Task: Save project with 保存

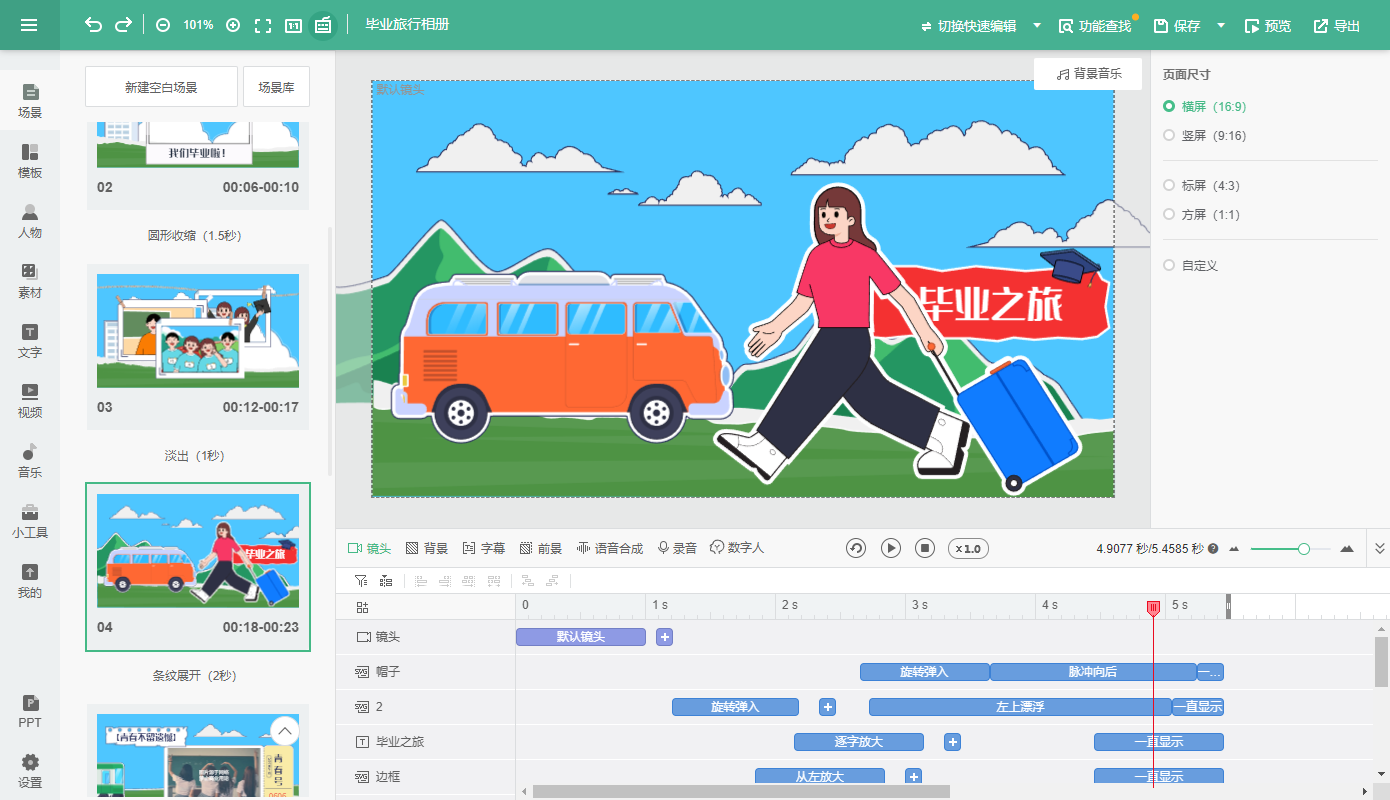Action: [x=1177, y=26]
